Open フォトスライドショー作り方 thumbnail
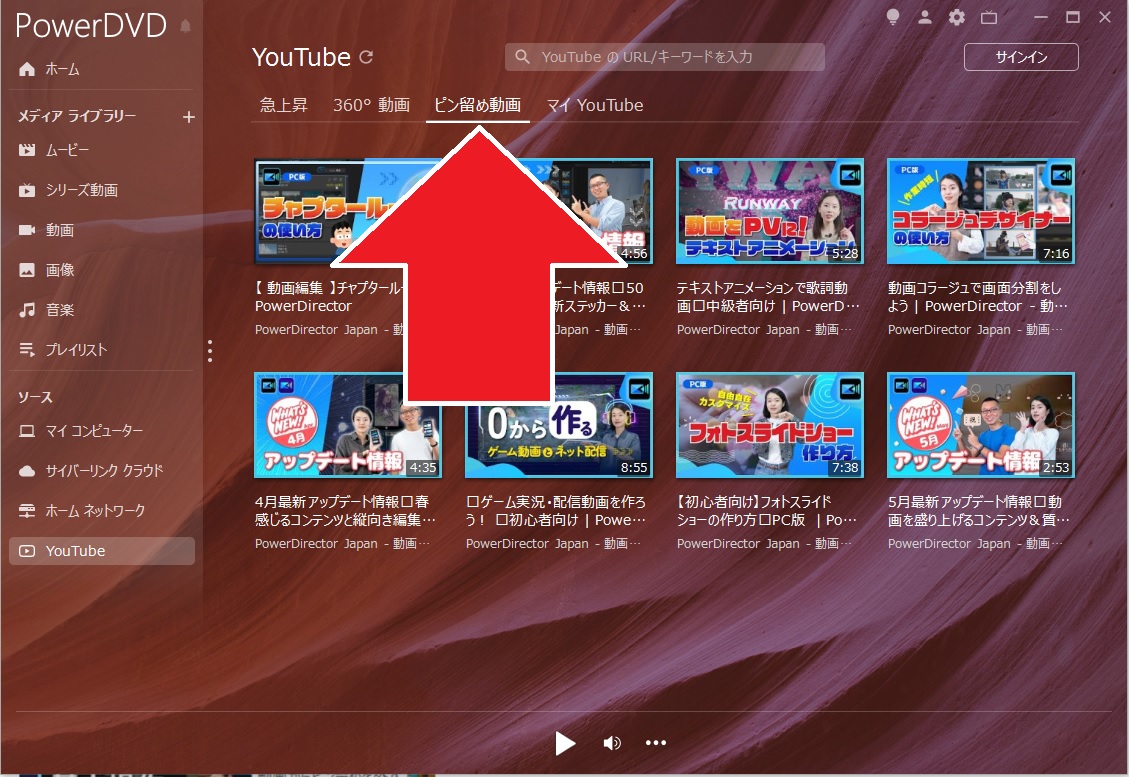 pyautogui.click(x=770, y=425)
